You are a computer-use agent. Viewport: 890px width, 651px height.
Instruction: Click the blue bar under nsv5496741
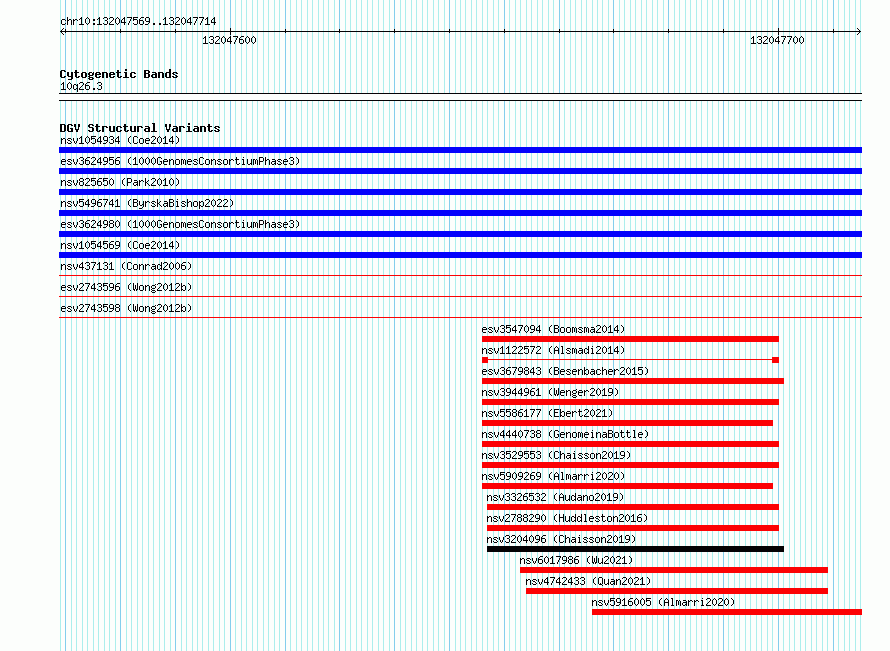pos(460,213)
